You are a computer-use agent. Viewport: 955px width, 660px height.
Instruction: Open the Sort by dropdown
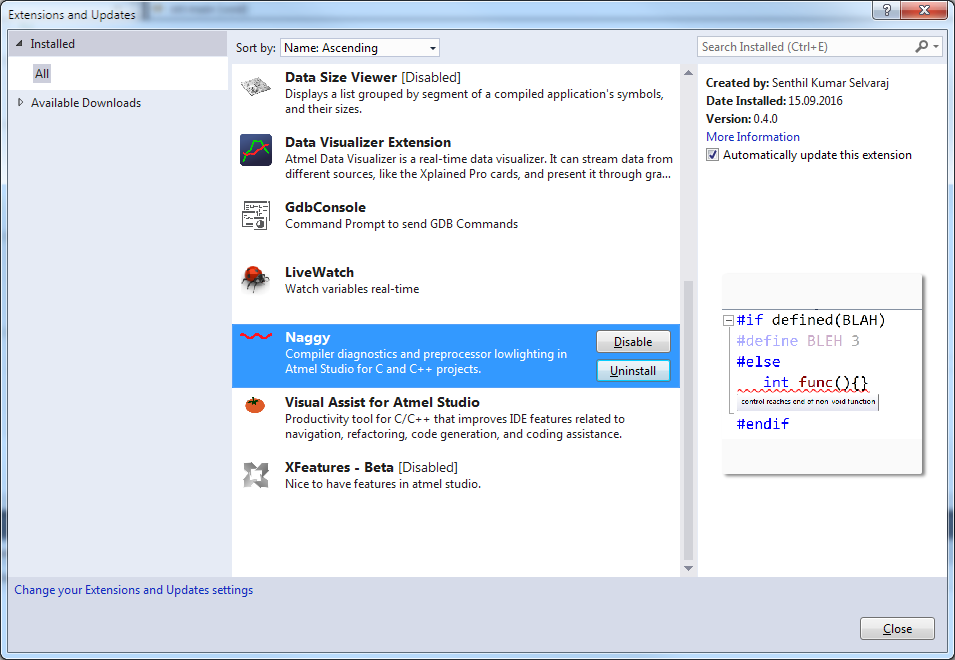coord(359,47)
